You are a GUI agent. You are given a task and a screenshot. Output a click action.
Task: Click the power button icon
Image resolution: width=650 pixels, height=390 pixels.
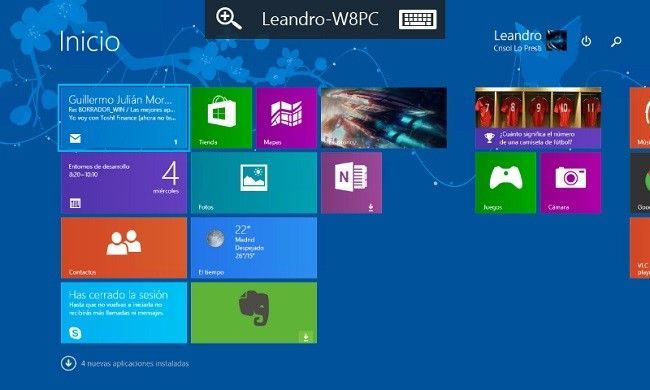point(586,41)
